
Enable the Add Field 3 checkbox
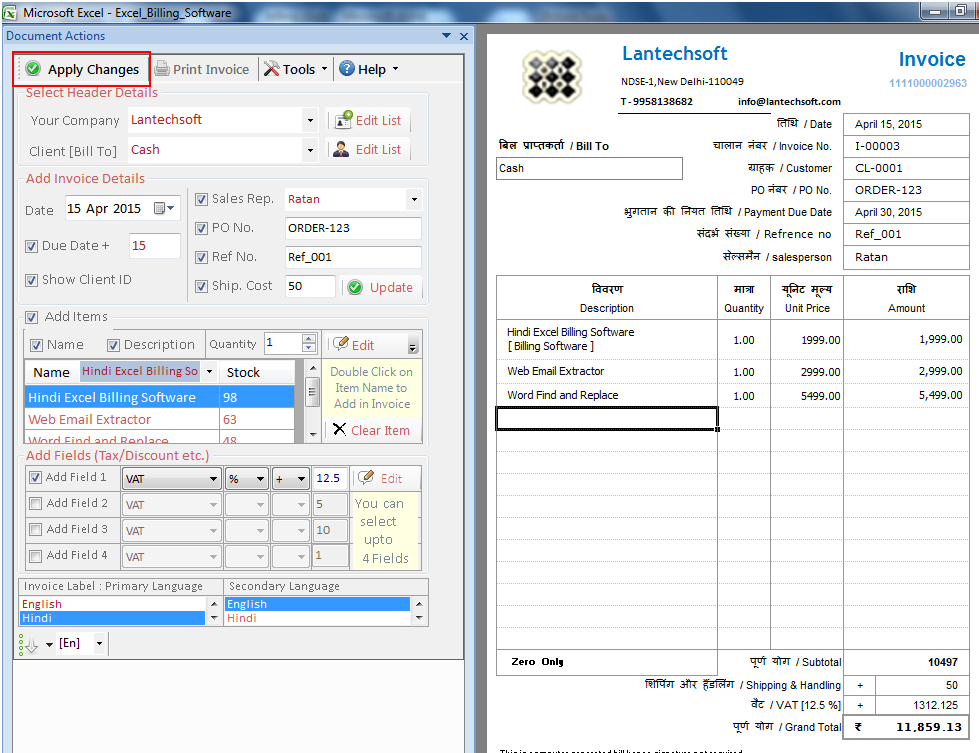click(x=36, y=529)
